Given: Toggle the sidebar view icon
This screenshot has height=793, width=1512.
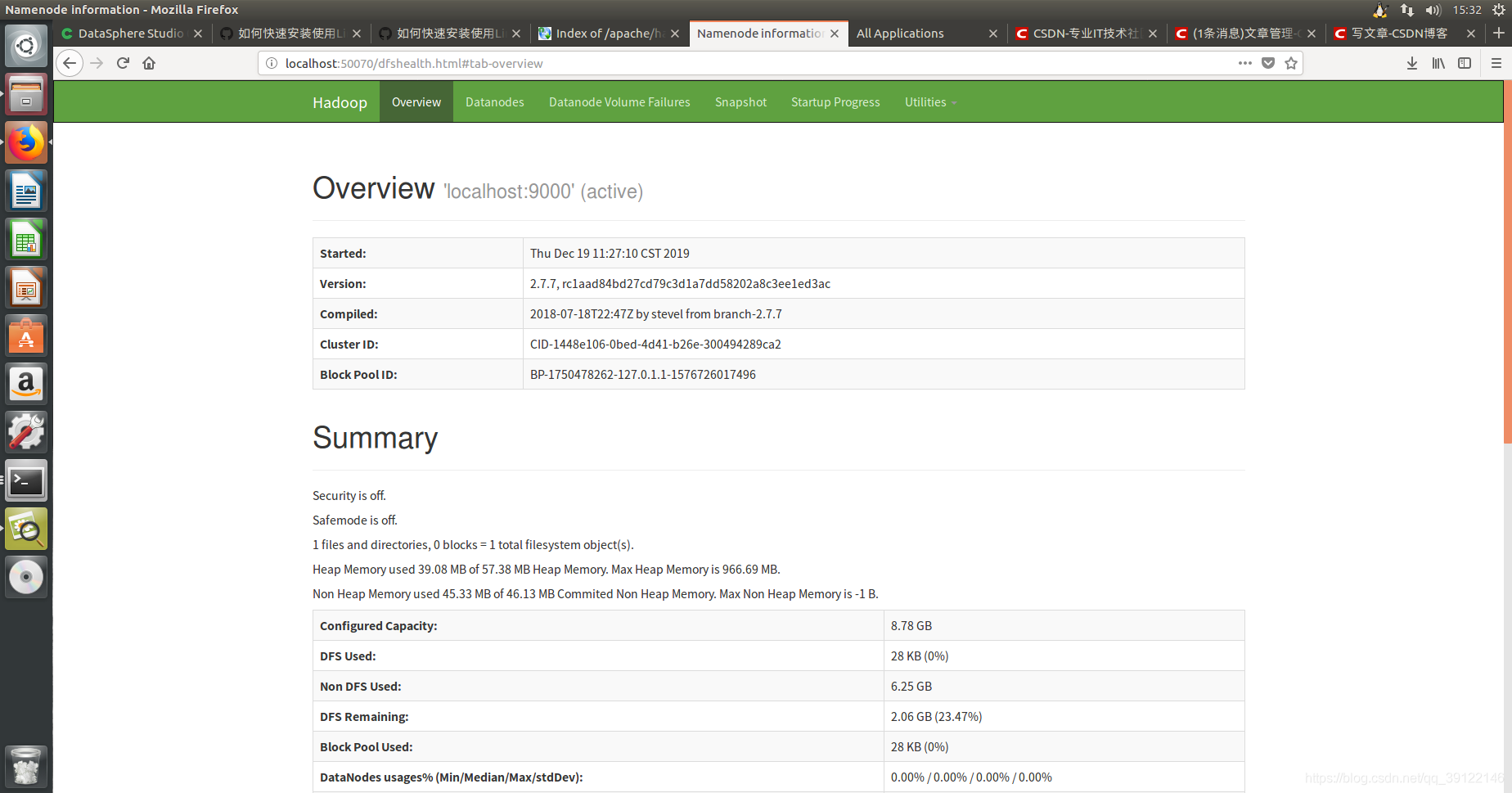Looking at the screenshot, I should coord(1465,63).
